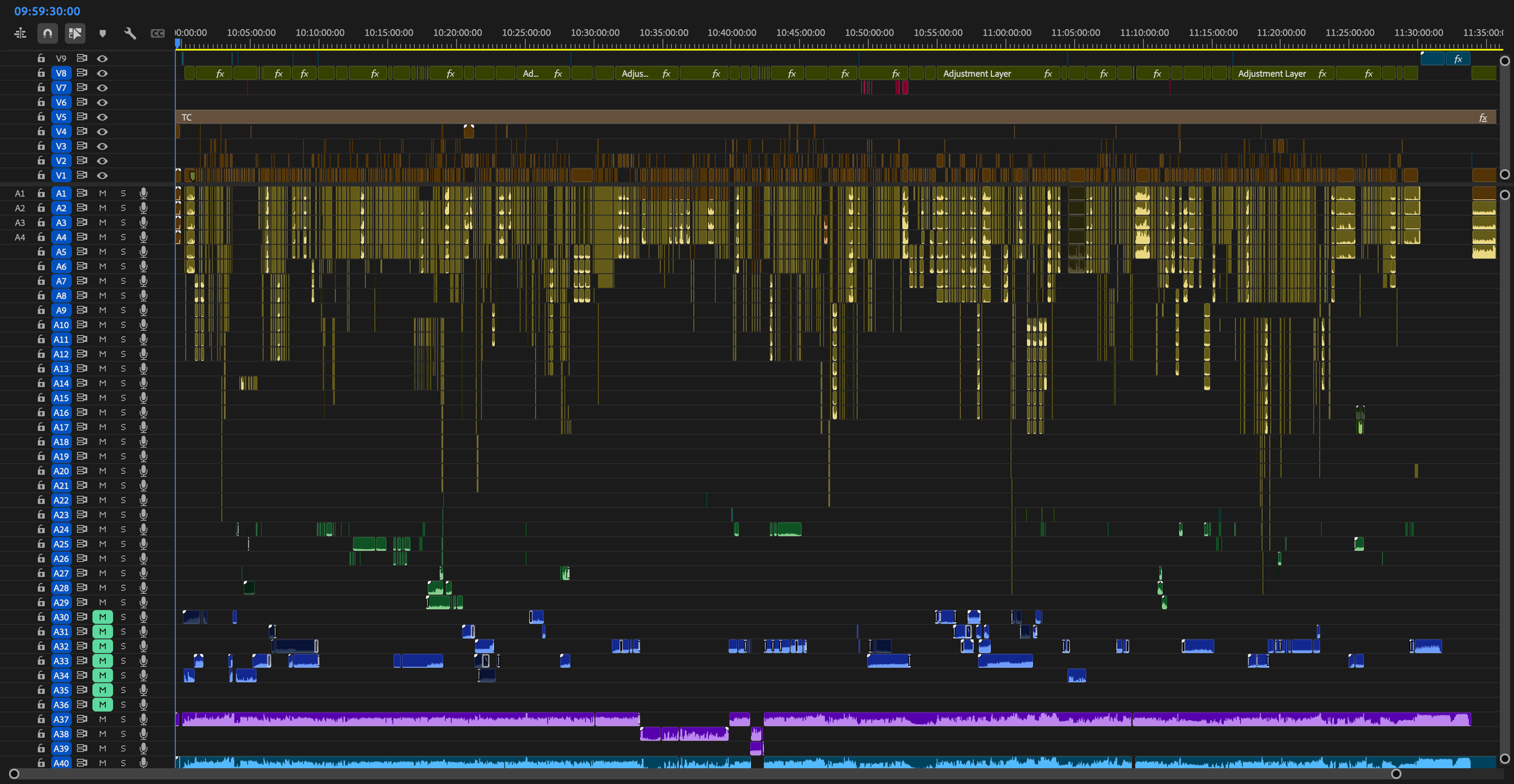This screenshot has width=1514, height=784.
Task: Hide track V5 with eye icon
Action: click(102, 117)
